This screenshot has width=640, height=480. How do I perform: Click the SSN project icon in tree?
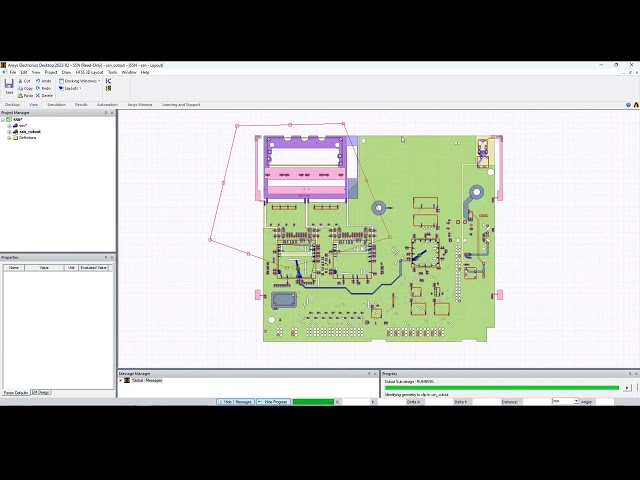(9, 120)
